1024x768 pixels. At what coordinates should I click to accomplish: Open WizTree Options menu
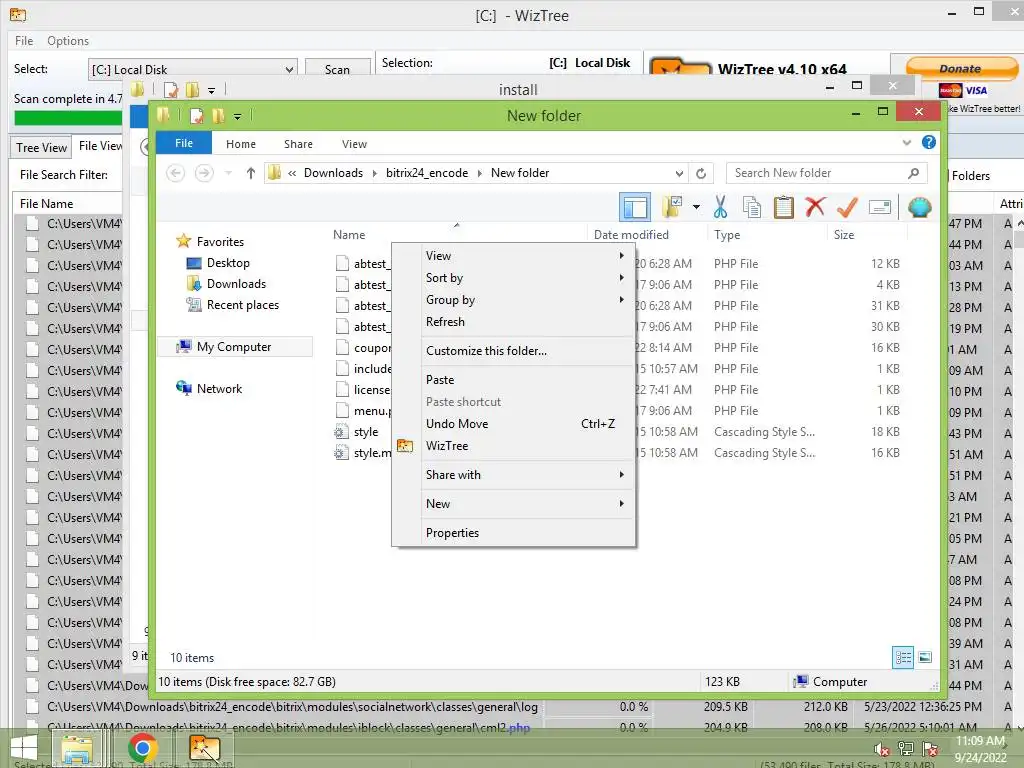pos(68,40)
